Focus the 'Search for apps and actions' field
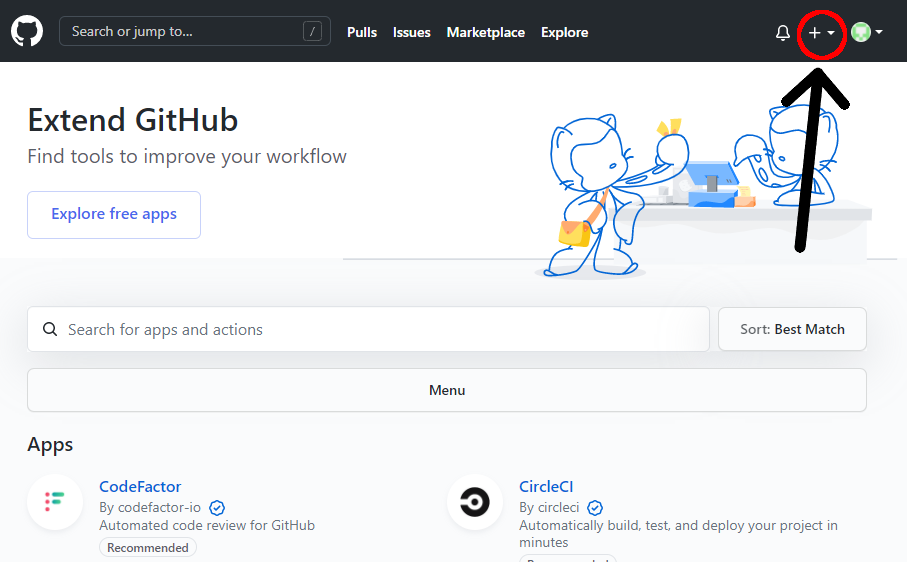Screen dimensions: 907x562 click(368, 329)
